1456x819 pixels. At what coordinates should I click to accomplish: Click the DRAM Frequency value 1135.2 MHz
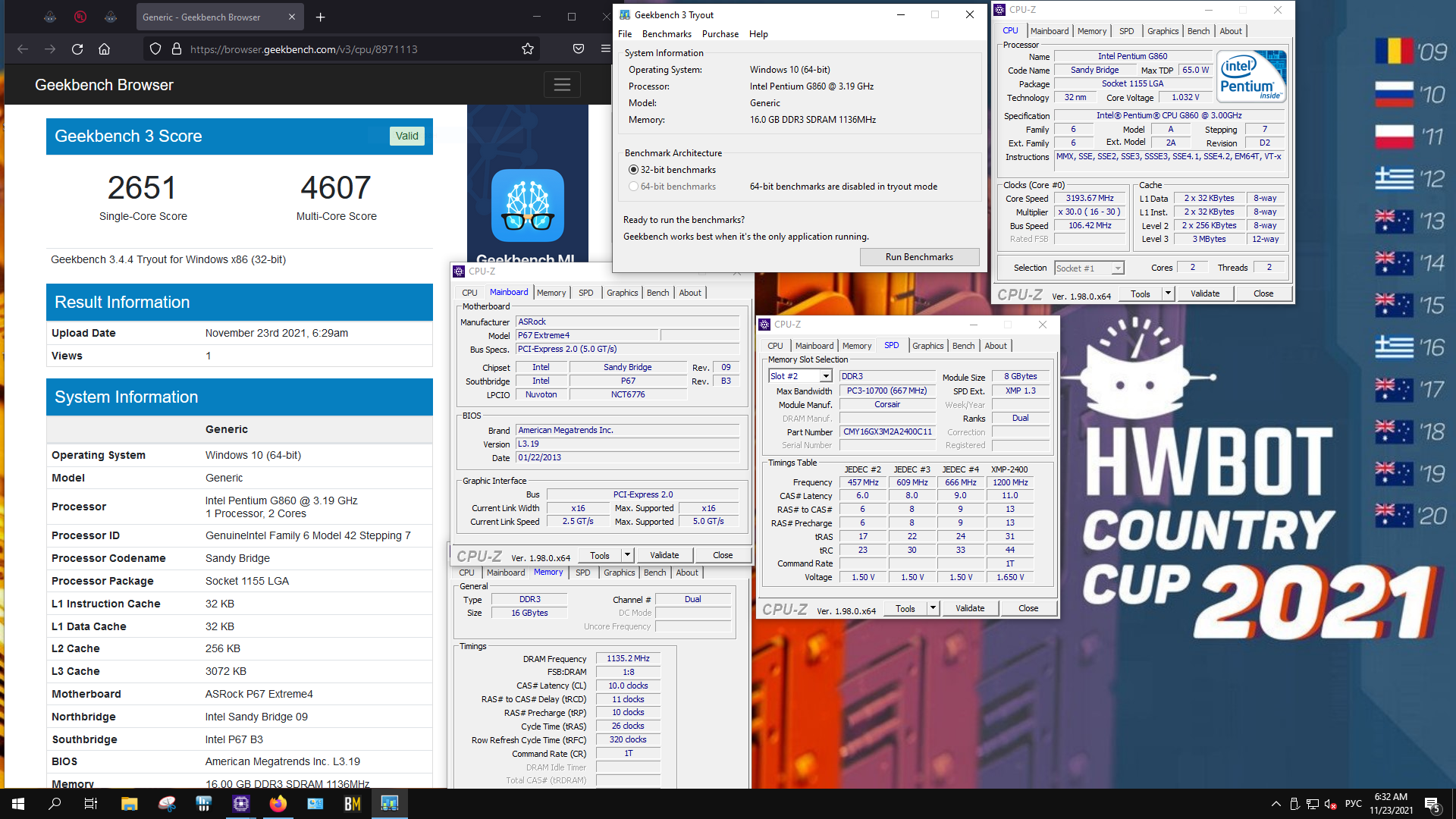tap(628, 659)
